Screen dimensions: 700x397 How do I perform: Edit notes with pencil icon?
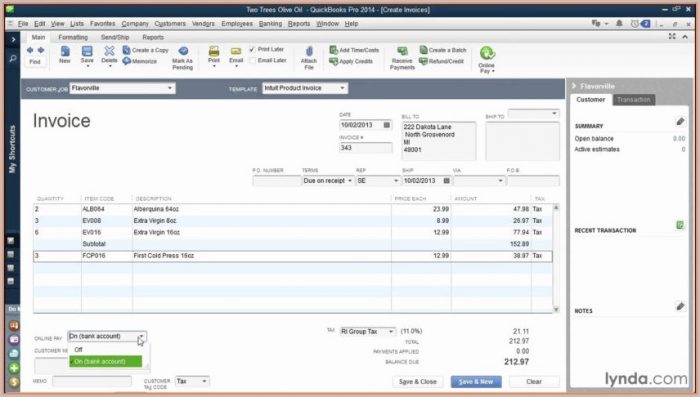[680, 306]
